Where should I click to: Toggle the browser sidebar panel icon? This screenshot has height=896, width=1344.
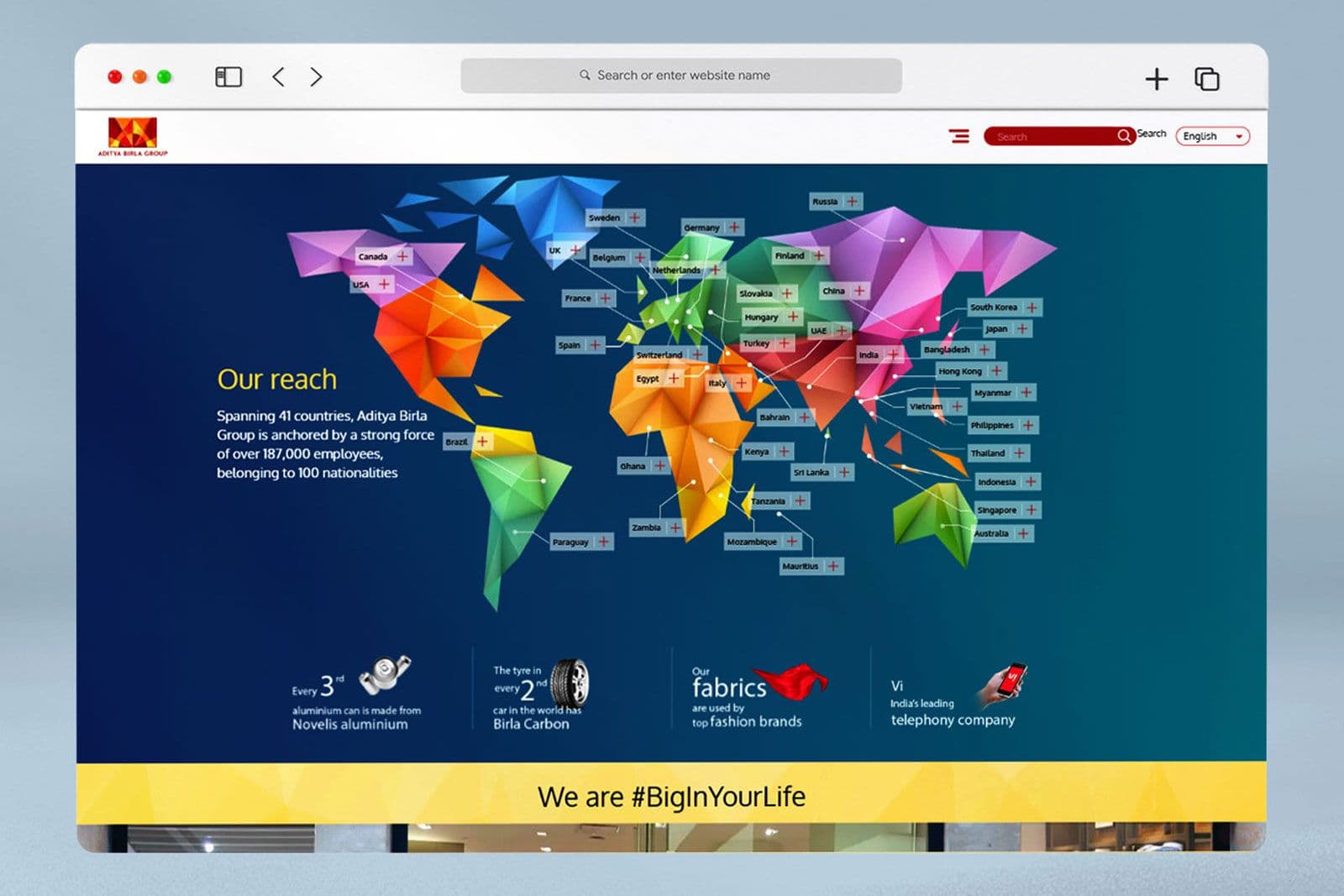point(228,77)
